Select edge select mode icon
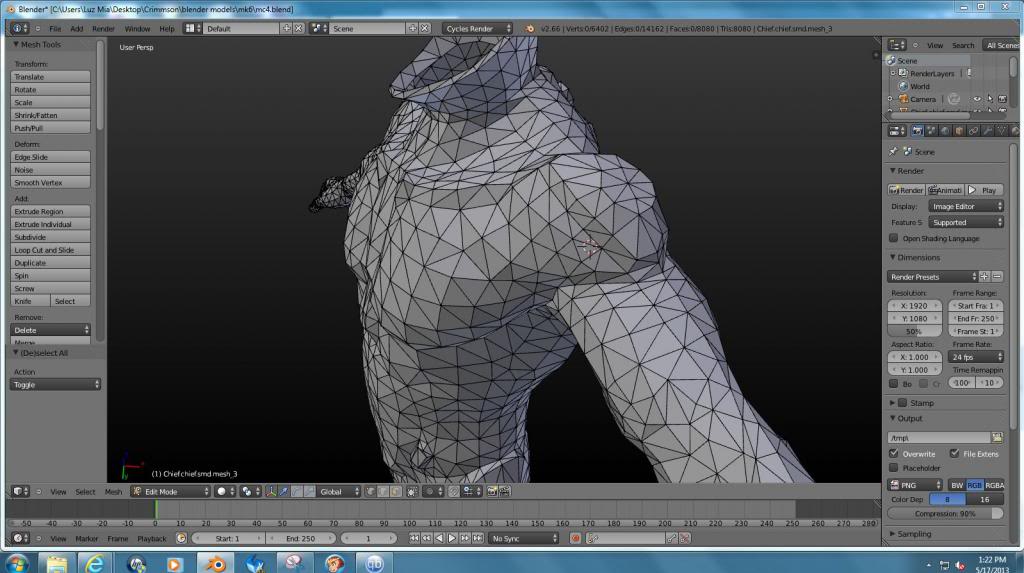Image resolution: width=1024 pixels, height=573 pixels. [x=383, y=491]
